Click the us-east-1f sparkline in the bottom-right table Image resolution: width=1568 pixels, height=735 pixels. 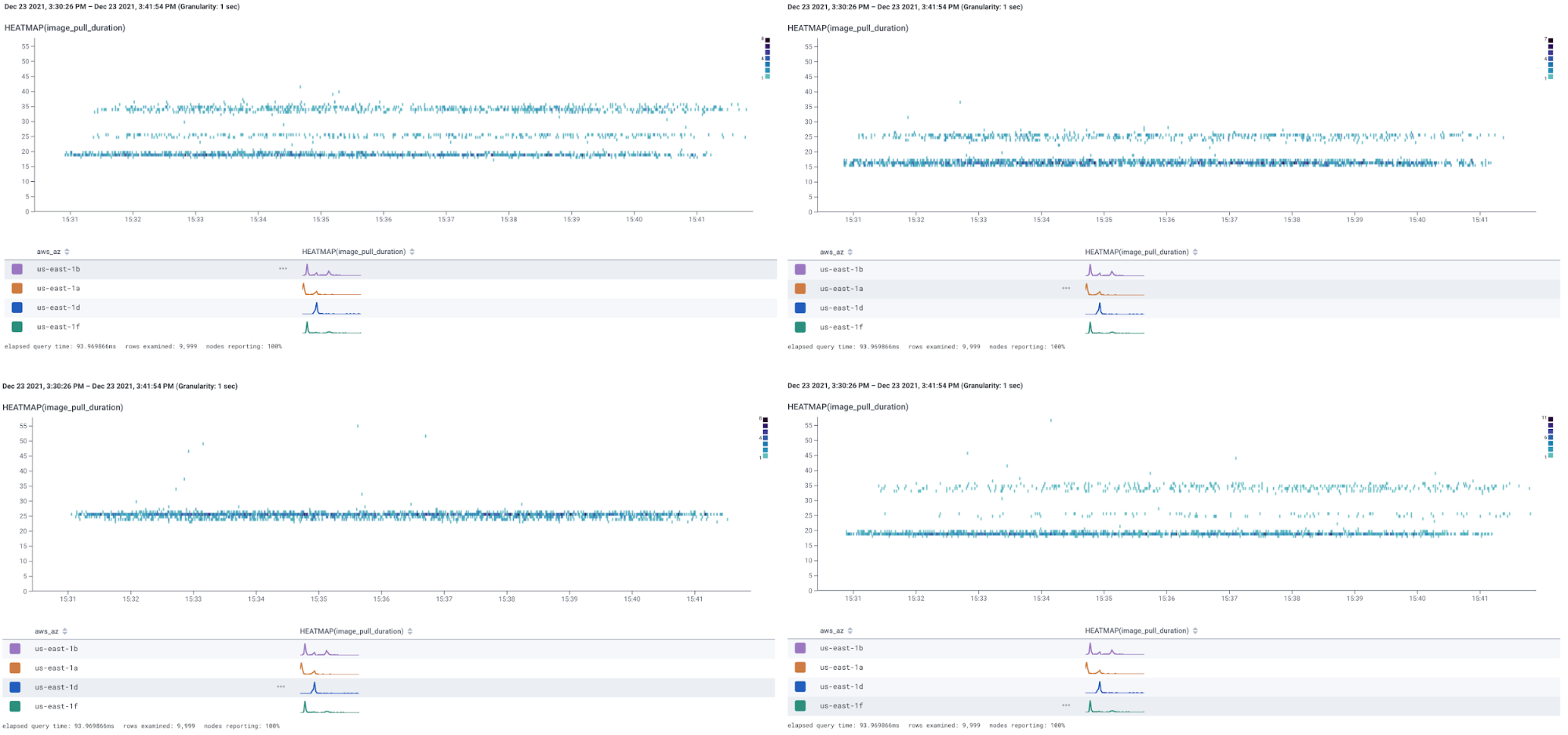1115,707
